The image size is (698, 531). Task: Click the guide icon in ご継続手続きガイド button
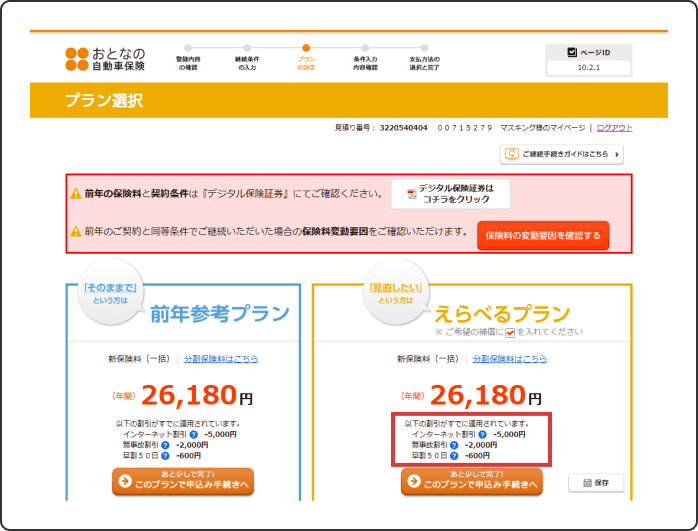tap(511, 154)
